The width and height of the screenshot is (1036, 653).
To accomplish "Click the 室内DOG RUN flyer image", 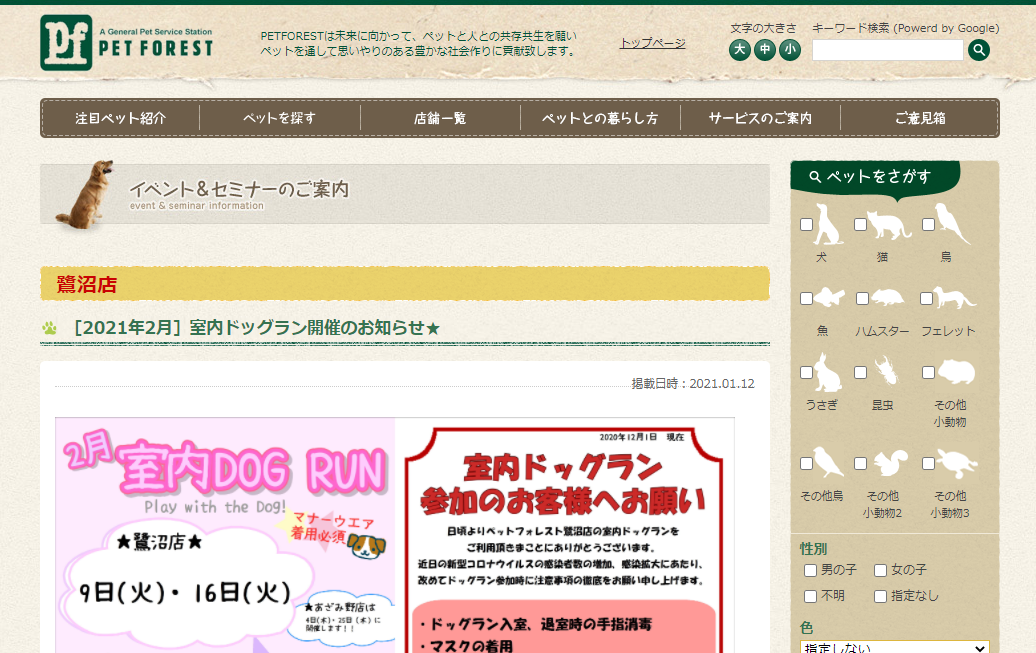I will tap(225, 535).
